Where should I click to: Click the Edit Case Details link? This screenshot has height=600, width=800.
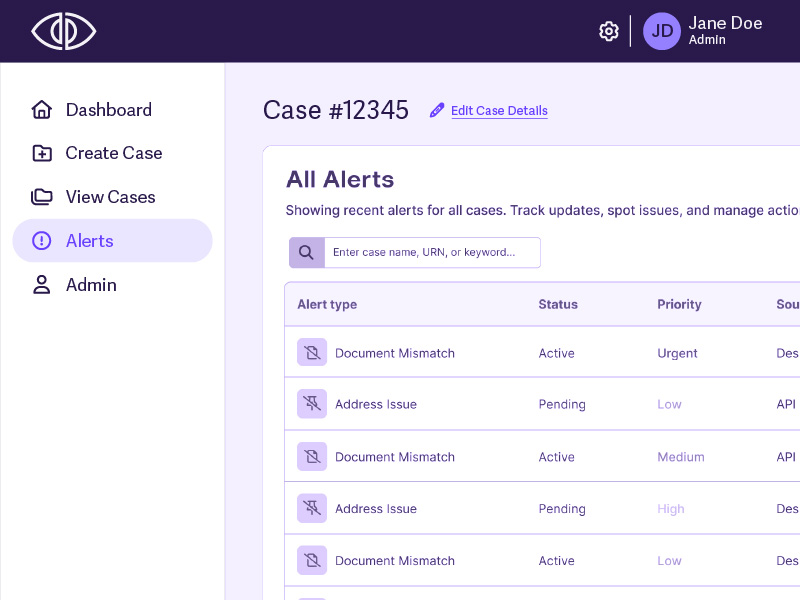click(x=499, y=111)
